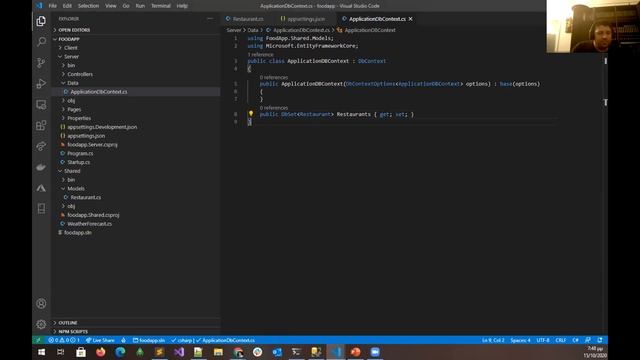
Task: Open the Search view in the activity bar
Action: [x=41, y=42]
